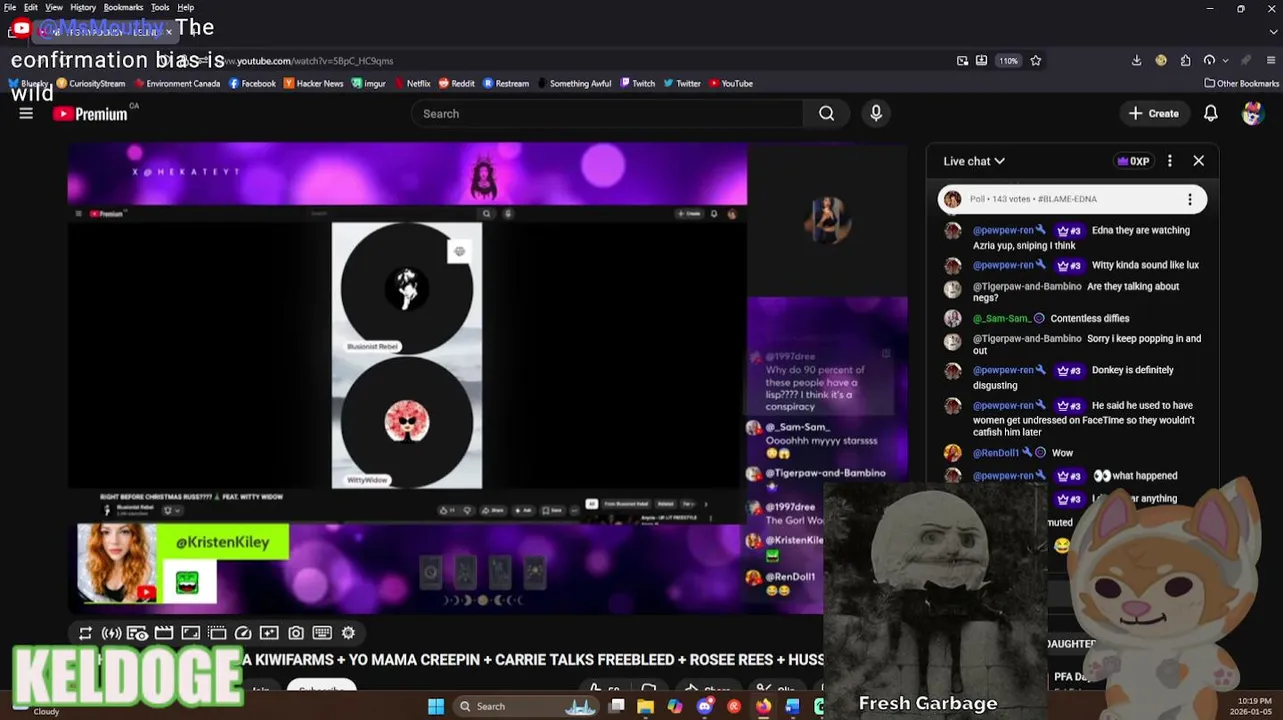Image resolution: width=1283 pixels, height=720 pixels.
Task: Open the Facebook bookmark
Action: [252, 84]
